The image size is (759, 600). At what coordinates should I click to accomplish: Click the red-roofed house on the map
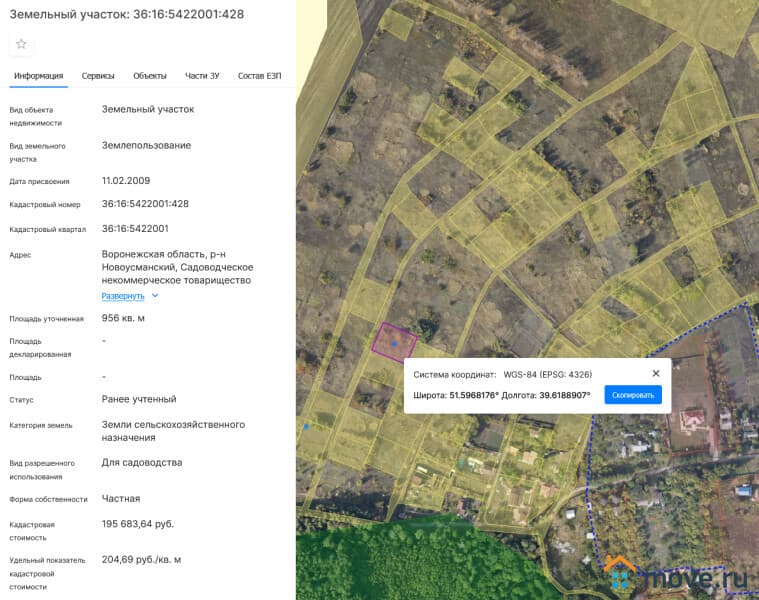pos(693,418)
